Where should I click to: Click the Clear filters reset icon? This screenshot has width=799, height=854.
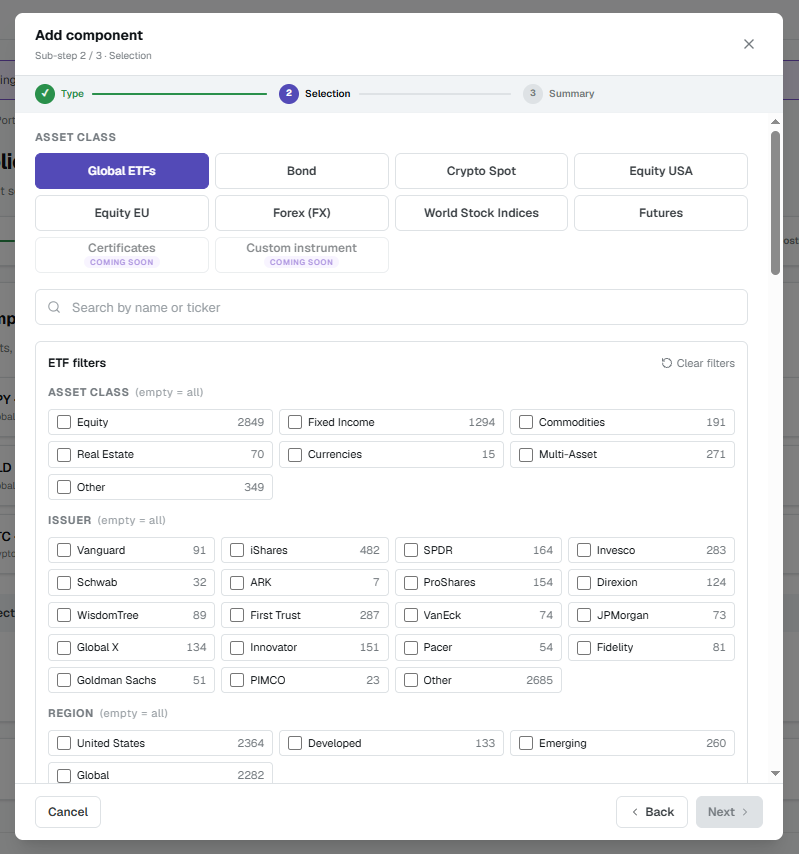click(667, 363)
